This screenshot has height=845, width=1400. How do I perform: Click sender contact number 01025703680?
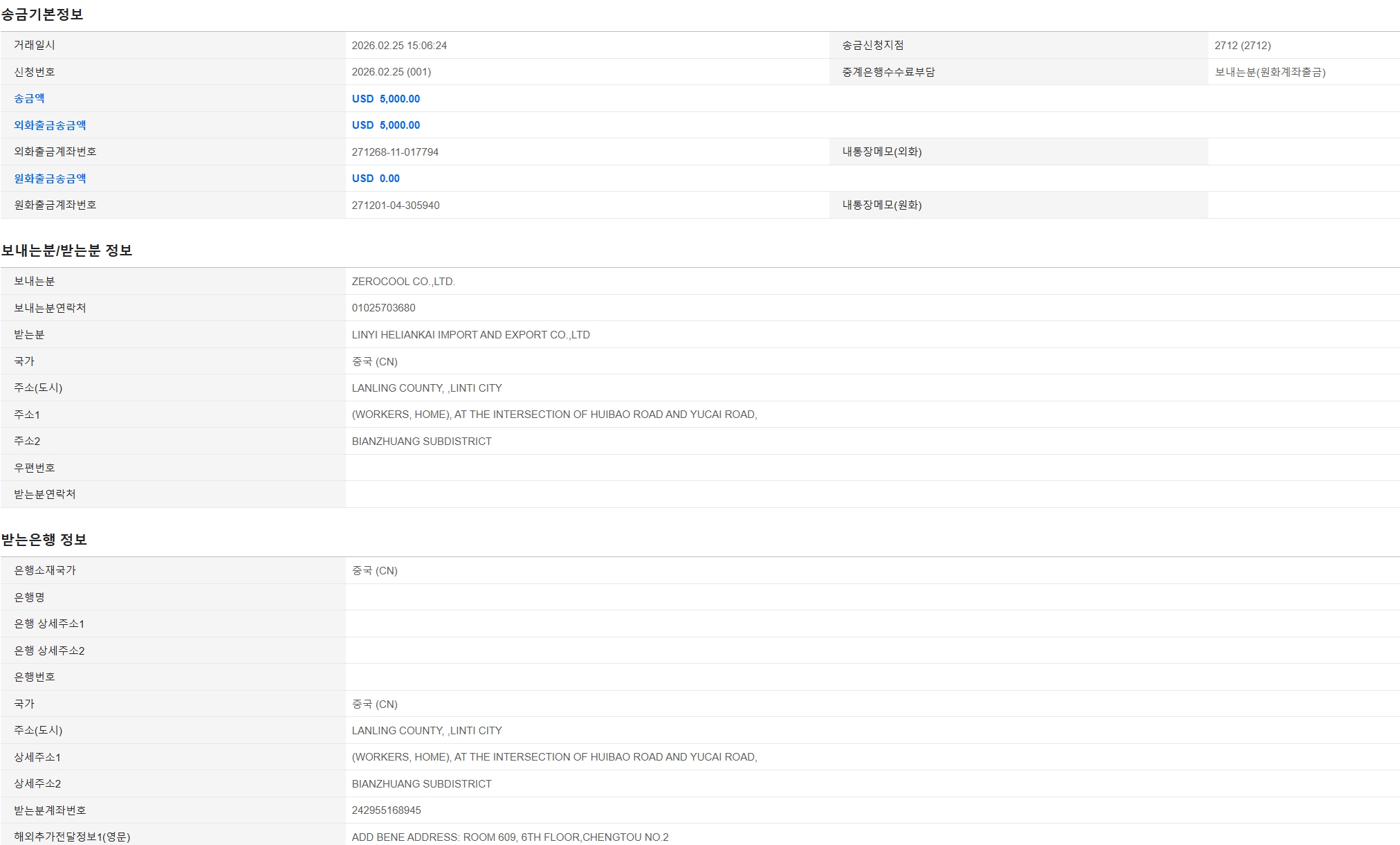tap(383, 308)
